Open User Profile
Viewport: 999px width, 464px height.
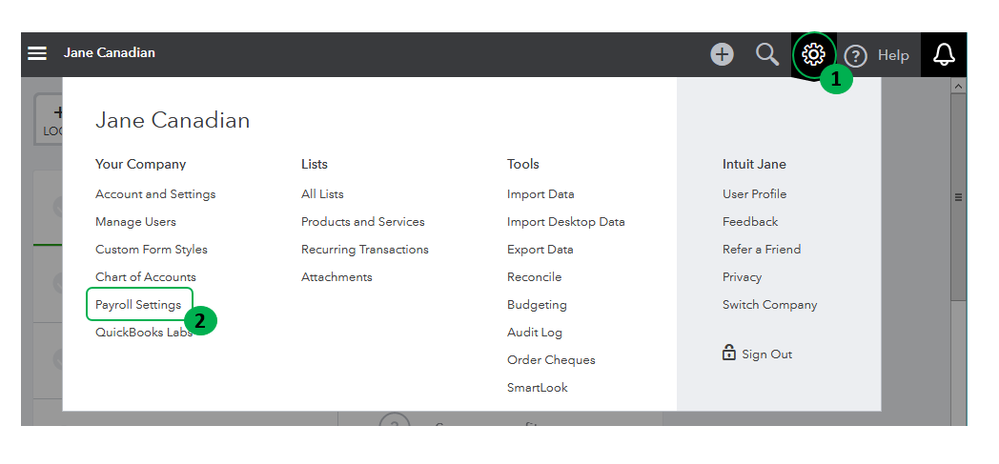[754, 194]
